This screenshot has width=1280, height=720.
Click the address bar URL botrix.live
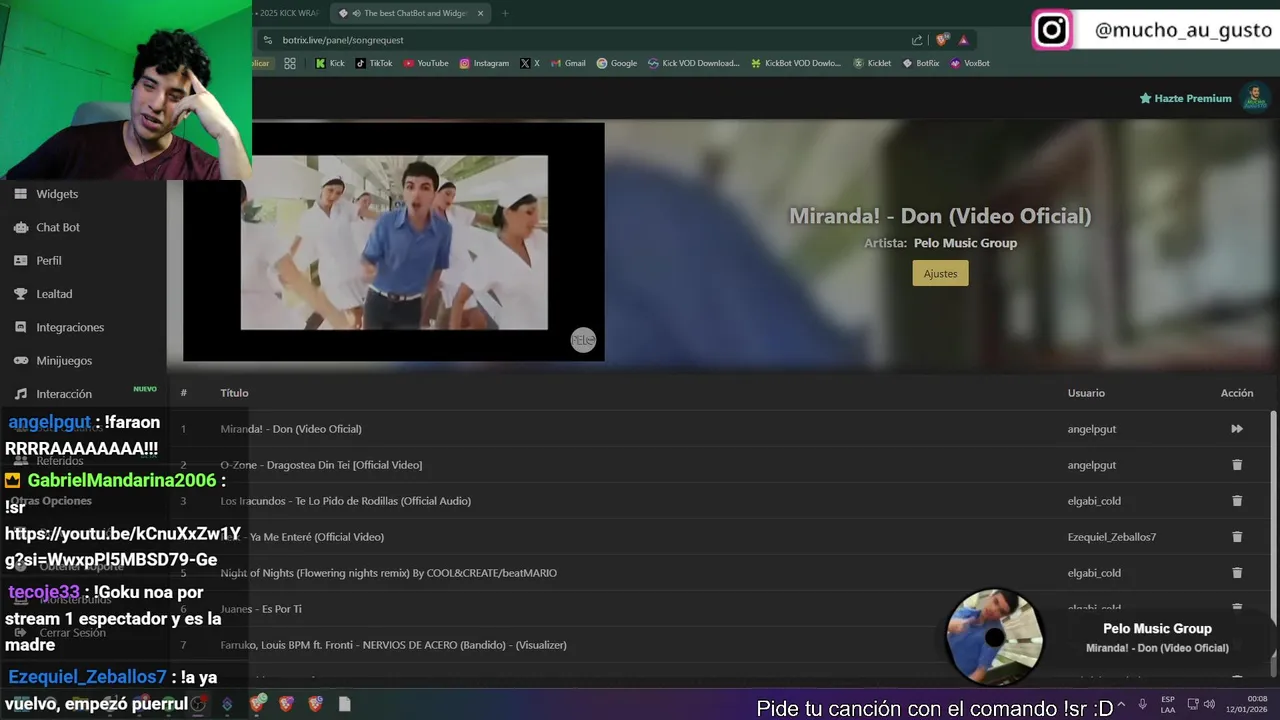tap(343, 40)
